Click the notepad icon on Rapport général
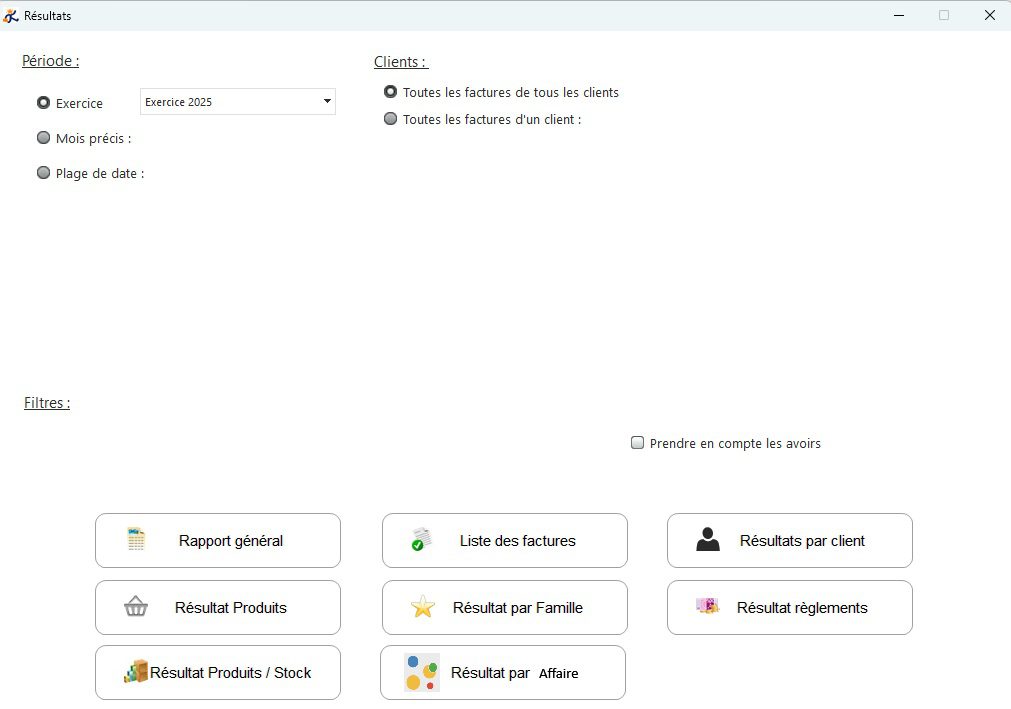1011x709 pixels. tap(137, 540)
